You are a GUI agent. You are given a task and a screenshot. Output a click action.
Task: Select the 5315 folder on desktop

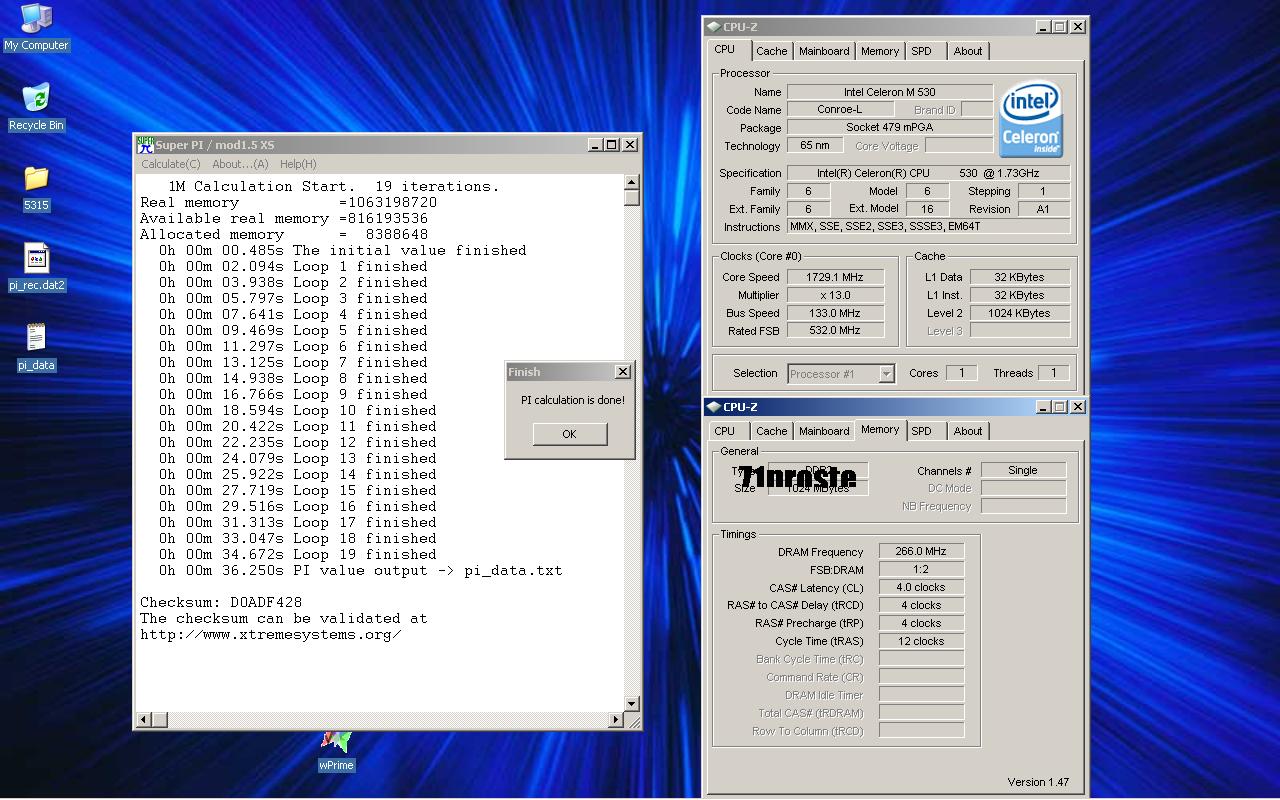pyautogui.click(x=36, y=187)
